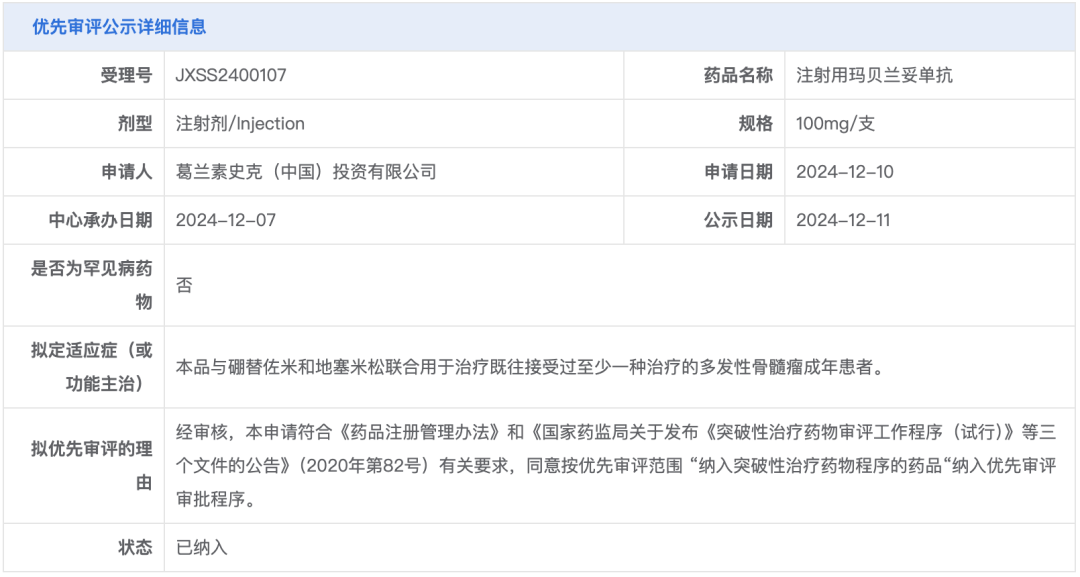
Task: Click the 申请人 field label
Action: pyautogui.click(x=126, y=172)
